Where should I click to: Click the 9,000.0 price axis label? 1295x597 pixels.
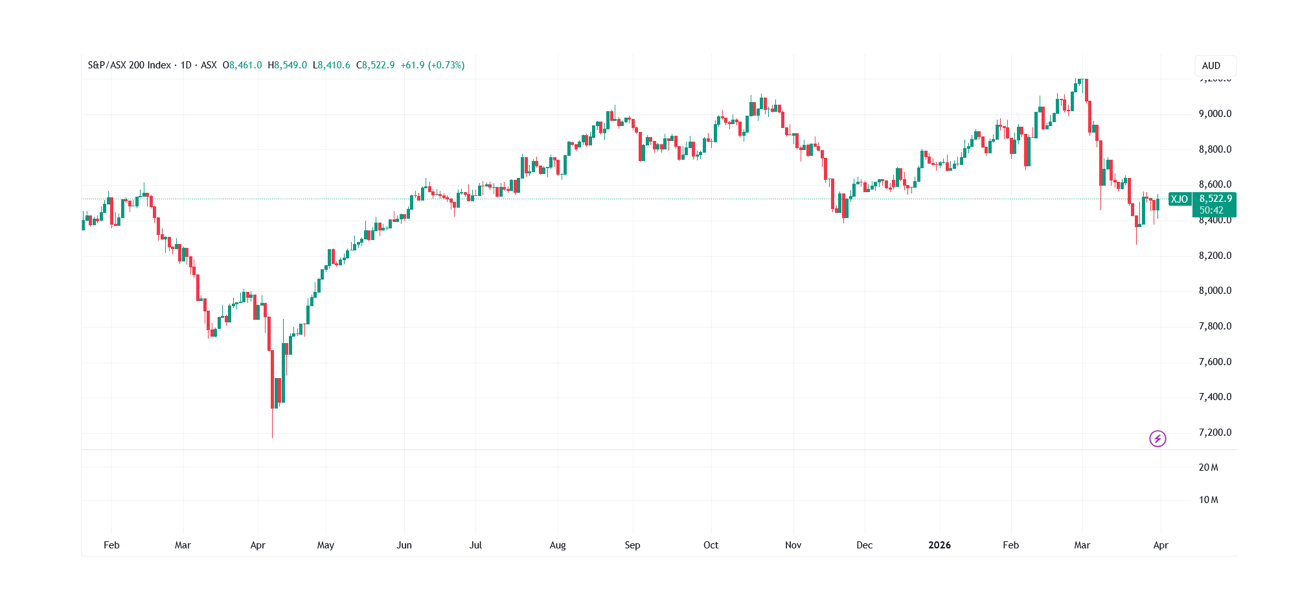click(x=1215, y=114)
